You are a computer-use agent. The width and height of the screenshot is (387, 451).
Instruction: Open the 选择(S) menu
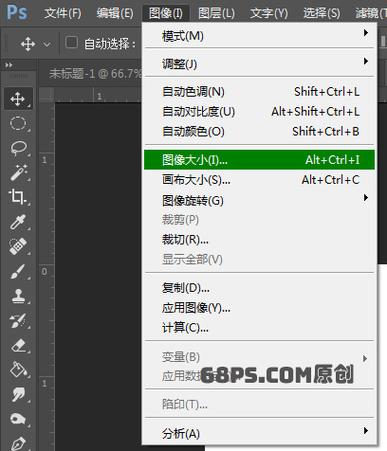click(322, 13)
